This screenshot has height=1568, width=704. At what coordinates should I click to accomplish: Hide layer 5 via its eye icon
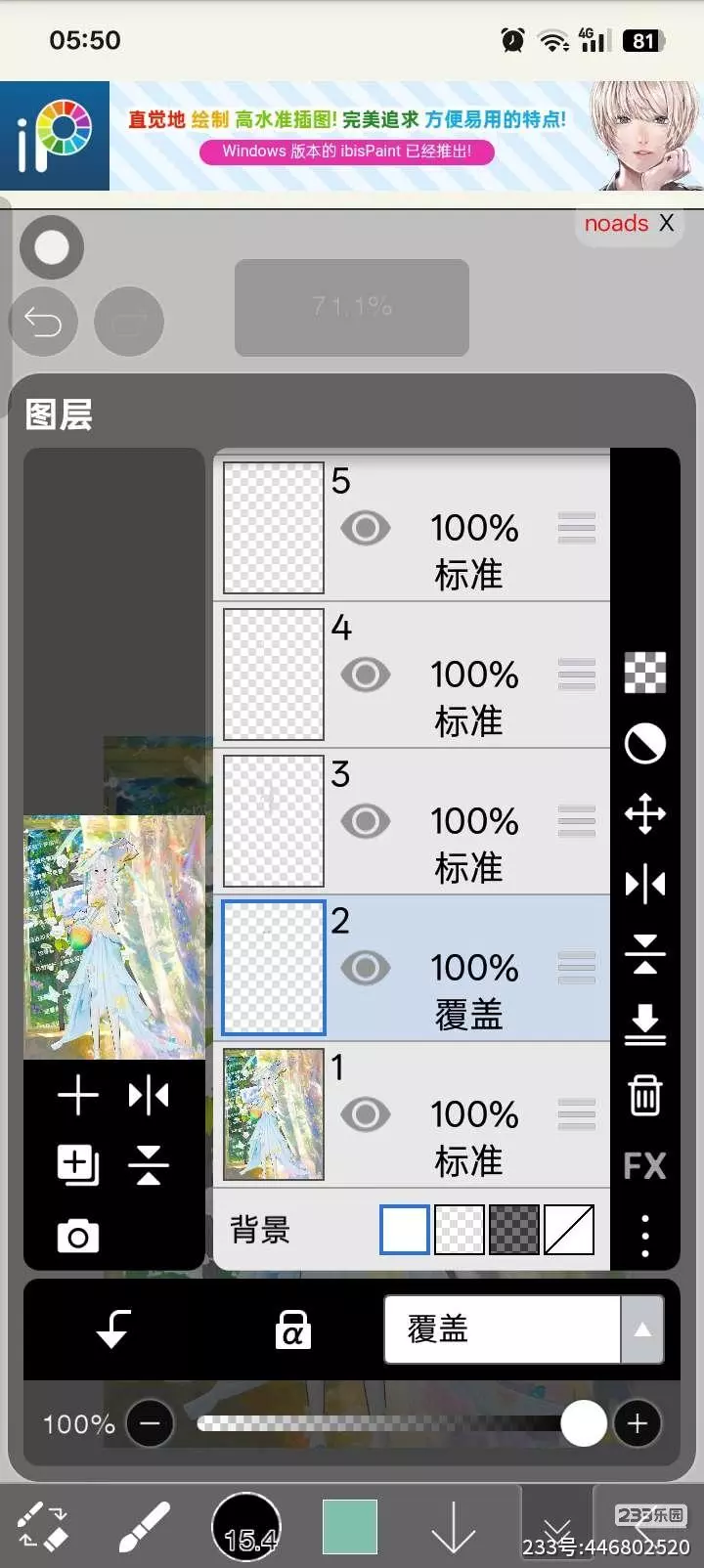(366, 528)
